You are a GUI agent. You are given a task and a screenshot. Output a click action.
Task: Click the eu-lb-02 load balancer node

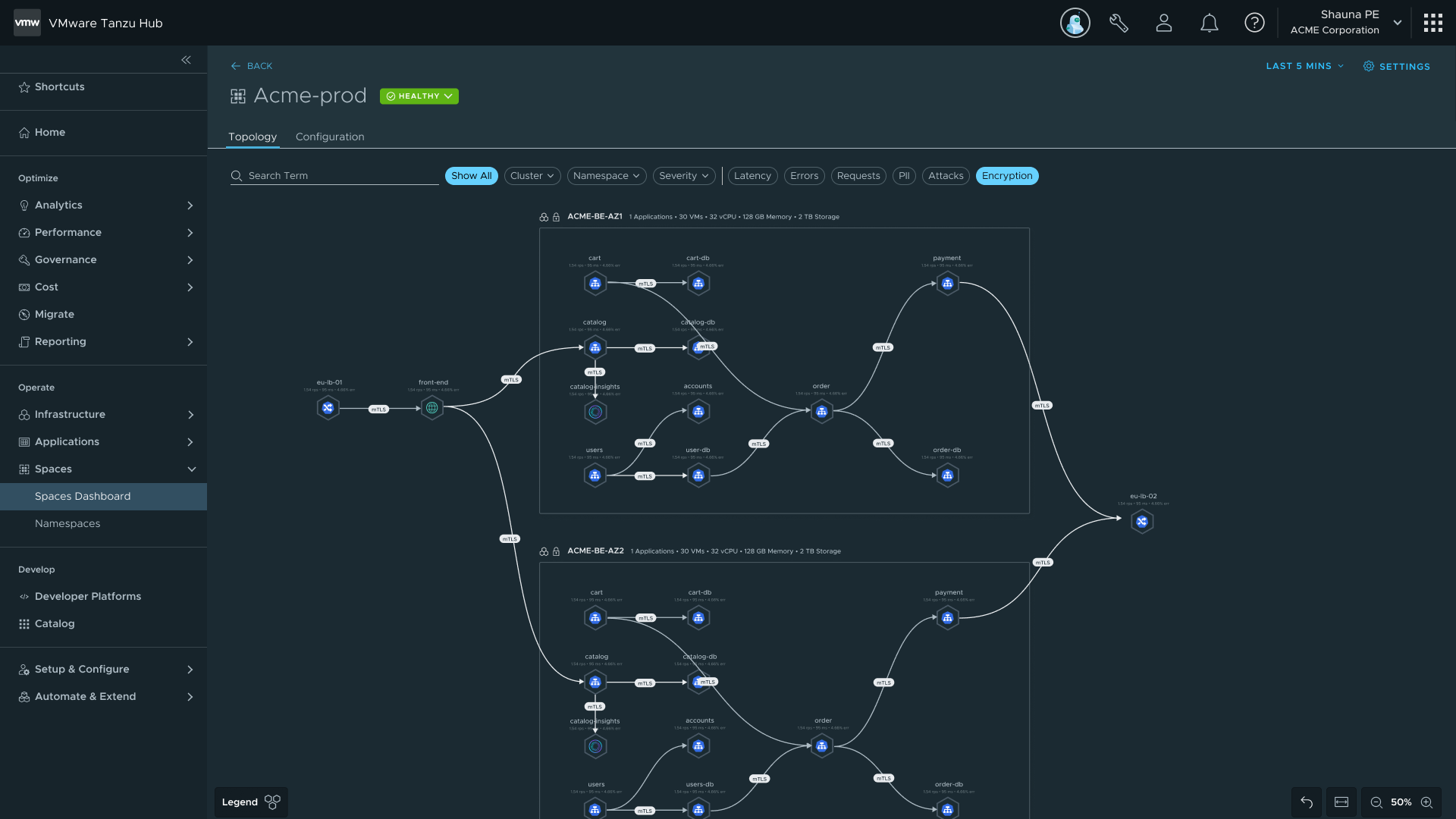tap(1142, 522)
